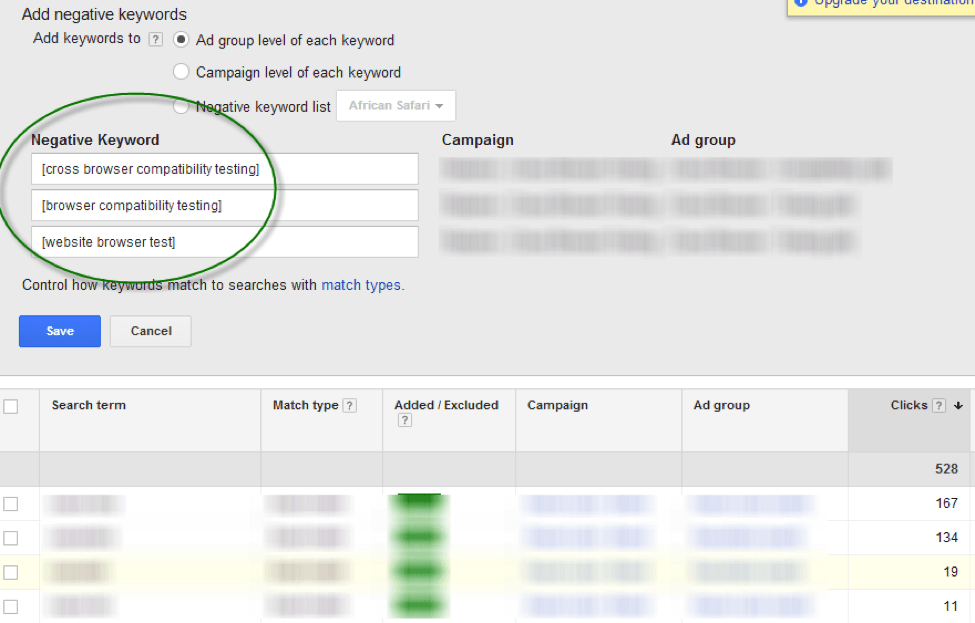Image resolution: width=975 pixels, height=623 pixels.
Task: Click the Added / Excluded help icon
Action: click(x=405, y=420)
